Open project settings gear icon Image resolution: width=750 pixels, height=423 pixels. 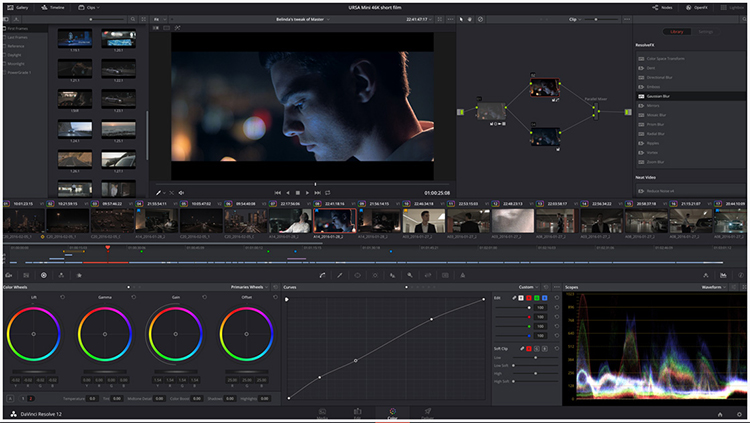click(x=741, y=414)
